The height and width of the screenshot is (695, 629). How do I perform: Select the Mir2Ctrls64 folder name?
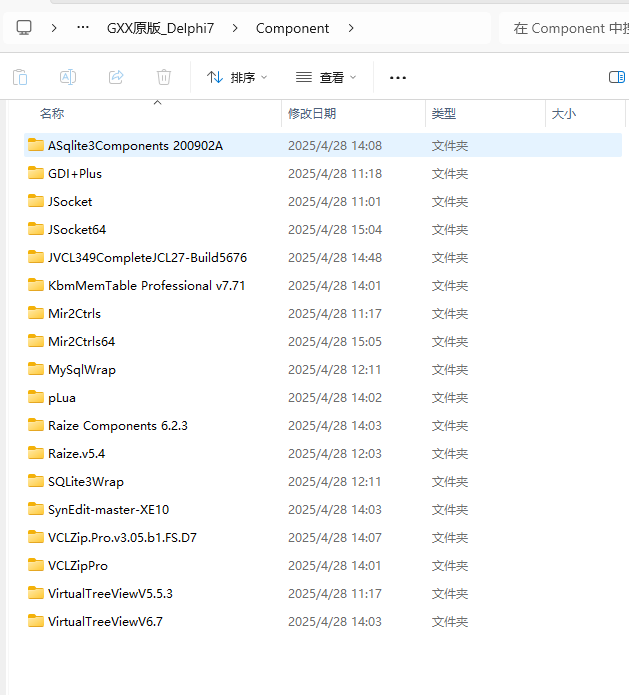[82, 341]
